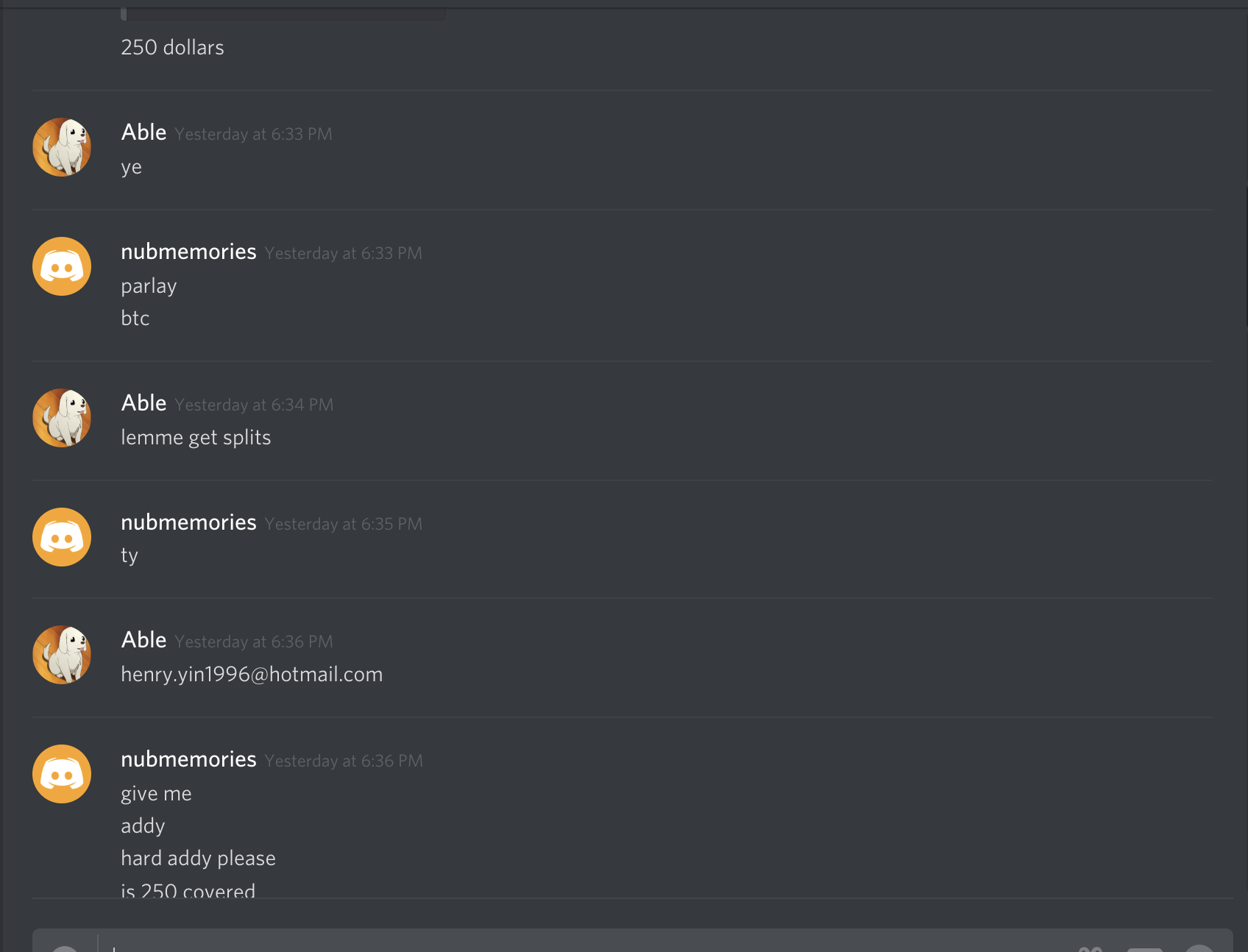Open the henry.yin1996@hotmail.com email link
Image resolution: width=1248 pixels, height=952 pixels.
click(x=252, y=675)
